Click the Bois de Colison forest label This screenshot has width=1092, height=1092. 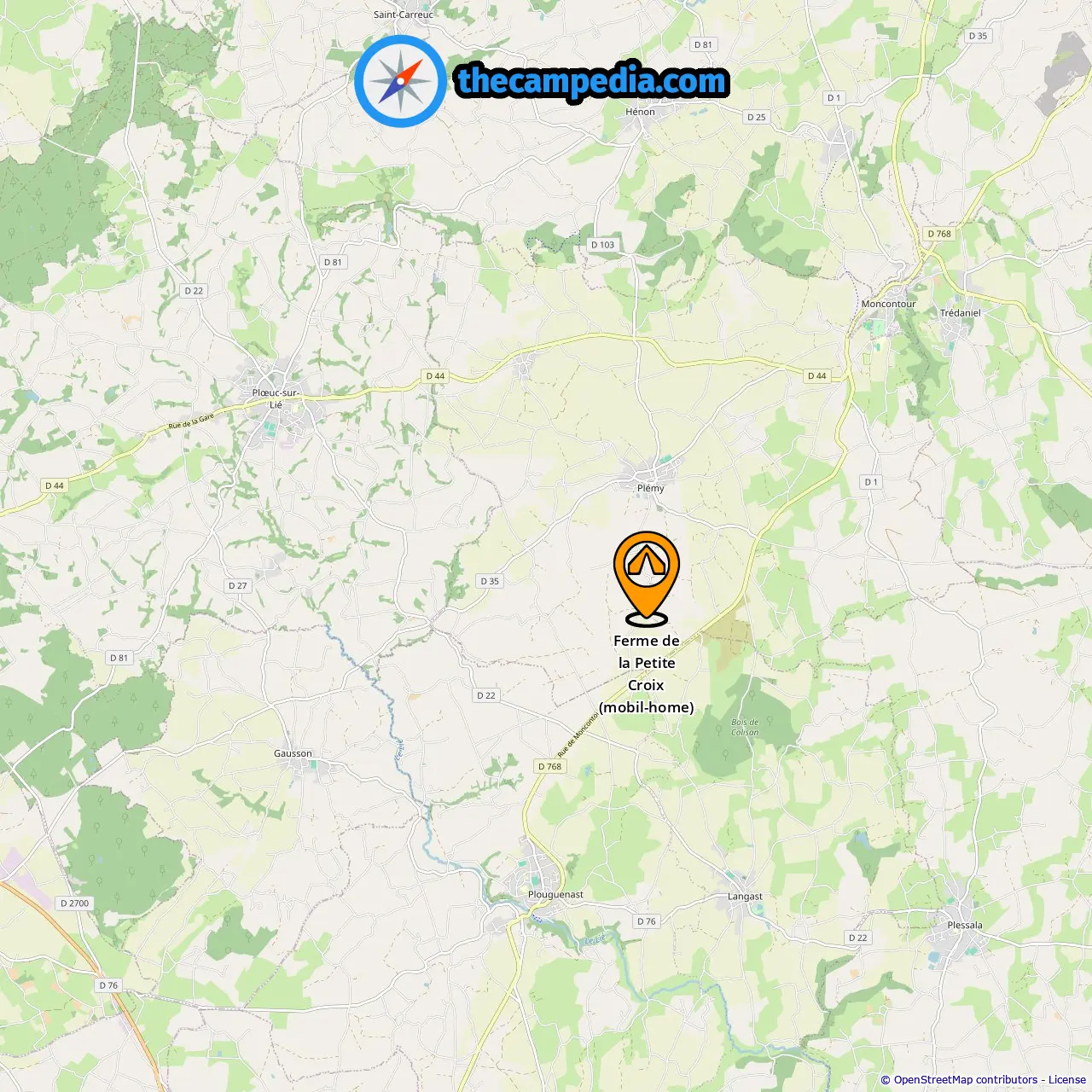[745, 728]
